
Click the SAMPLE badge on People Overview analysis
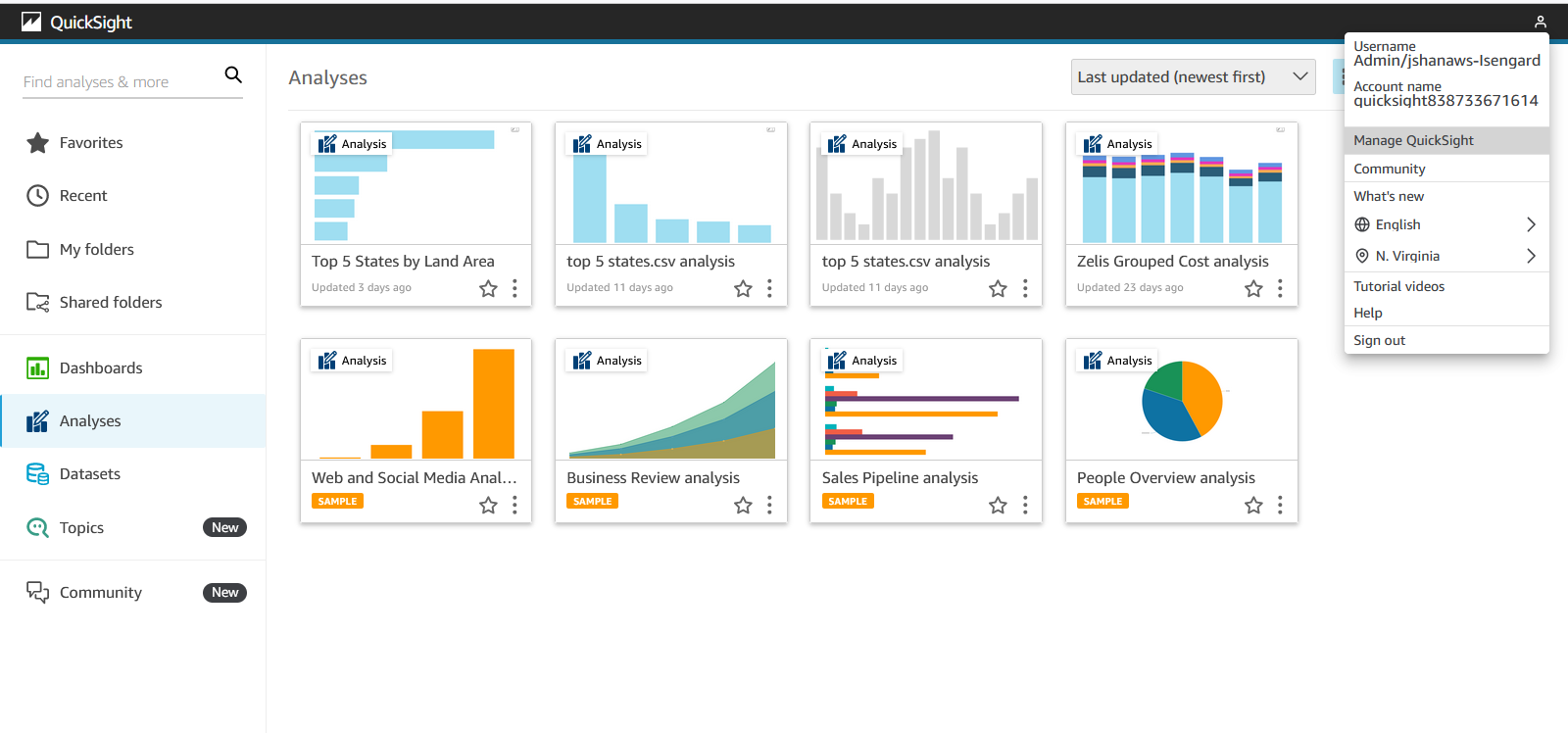tap(1102, 501)
